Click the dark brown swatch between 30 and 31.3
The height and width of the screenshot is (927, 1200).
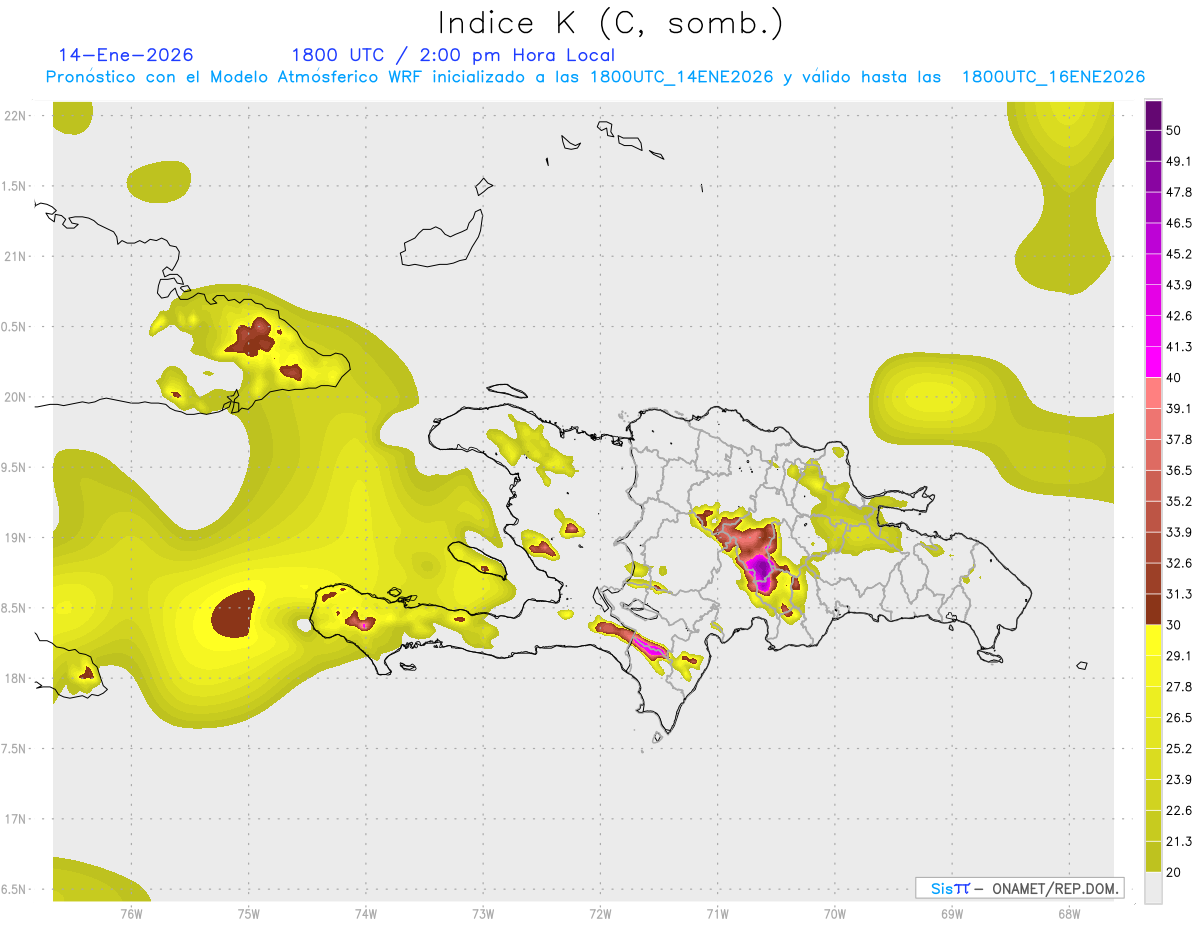coord(1154,609)
